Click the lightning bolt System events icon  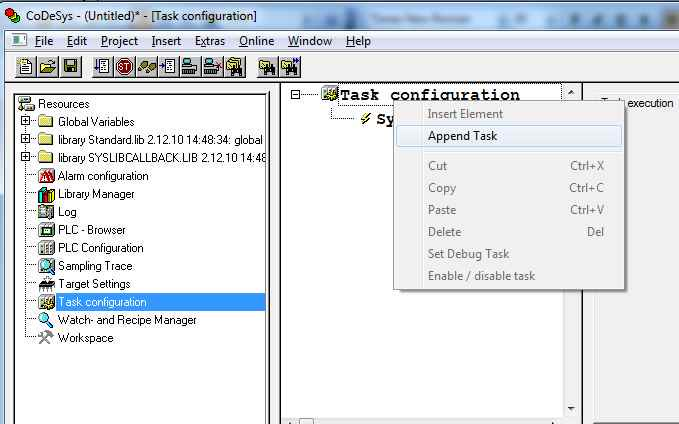pyautogui.click(x=366, y=118)
